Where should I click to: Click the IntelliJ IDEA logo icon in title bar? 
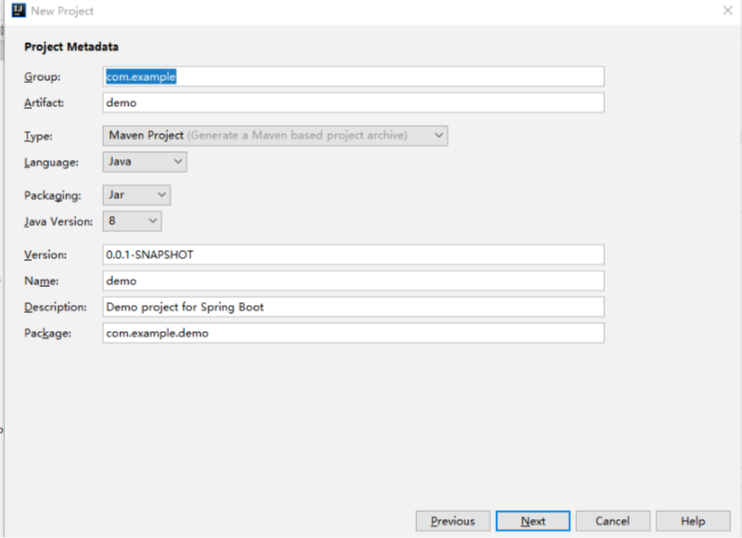(x=18, y=10)
